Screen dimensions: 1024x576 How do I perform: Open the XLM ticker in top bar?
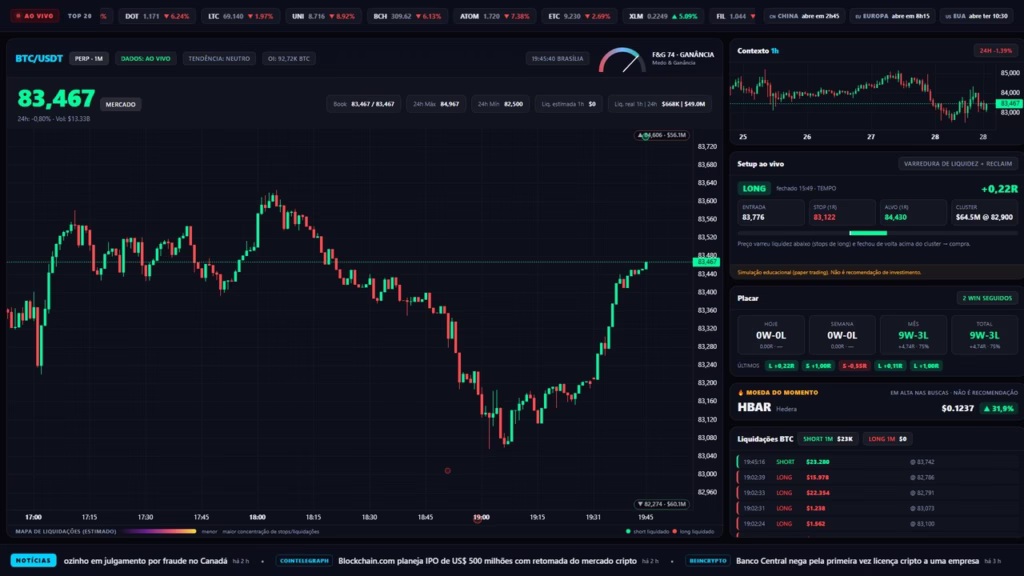tap(663, 16)
